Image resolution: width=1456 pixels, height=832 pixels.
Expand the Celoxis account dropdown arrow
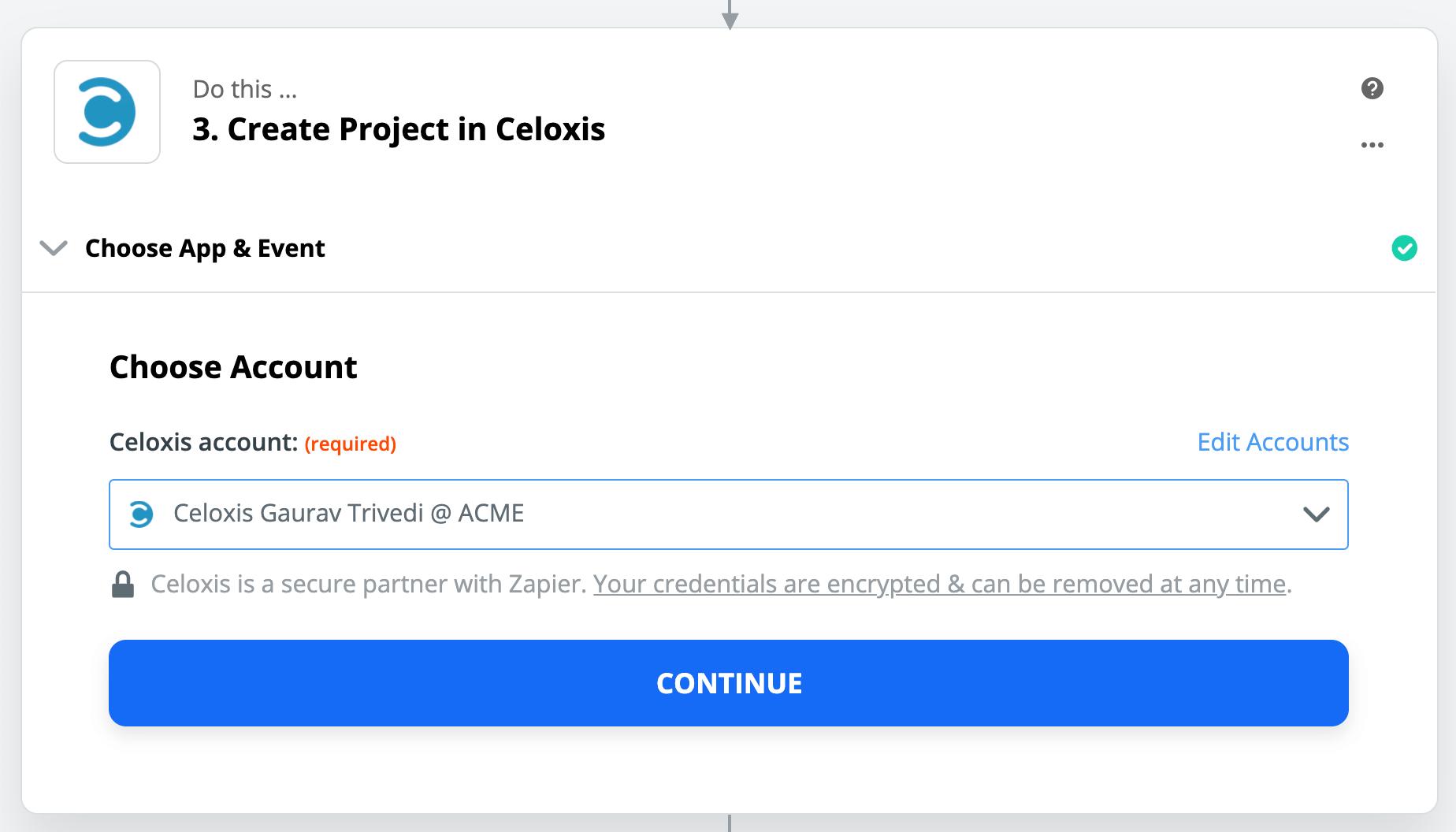click(x=1316, y=514)
